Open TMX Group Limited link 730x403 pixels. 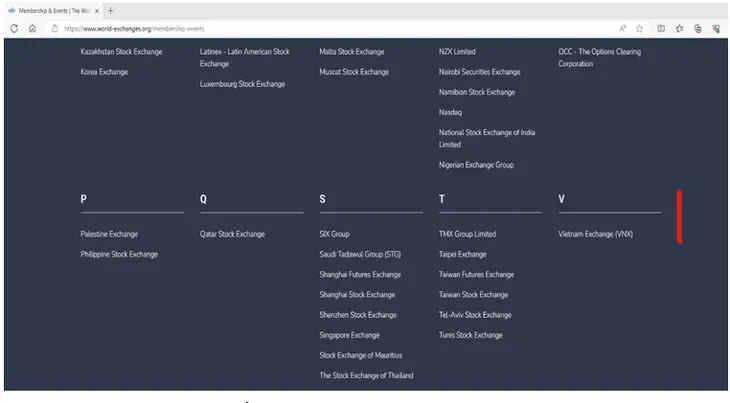(x=467, y=234)
